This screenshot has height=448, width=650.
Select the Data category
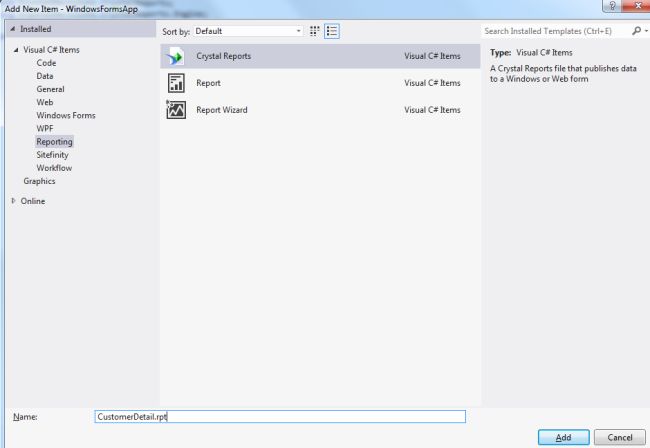click(45, 76)
